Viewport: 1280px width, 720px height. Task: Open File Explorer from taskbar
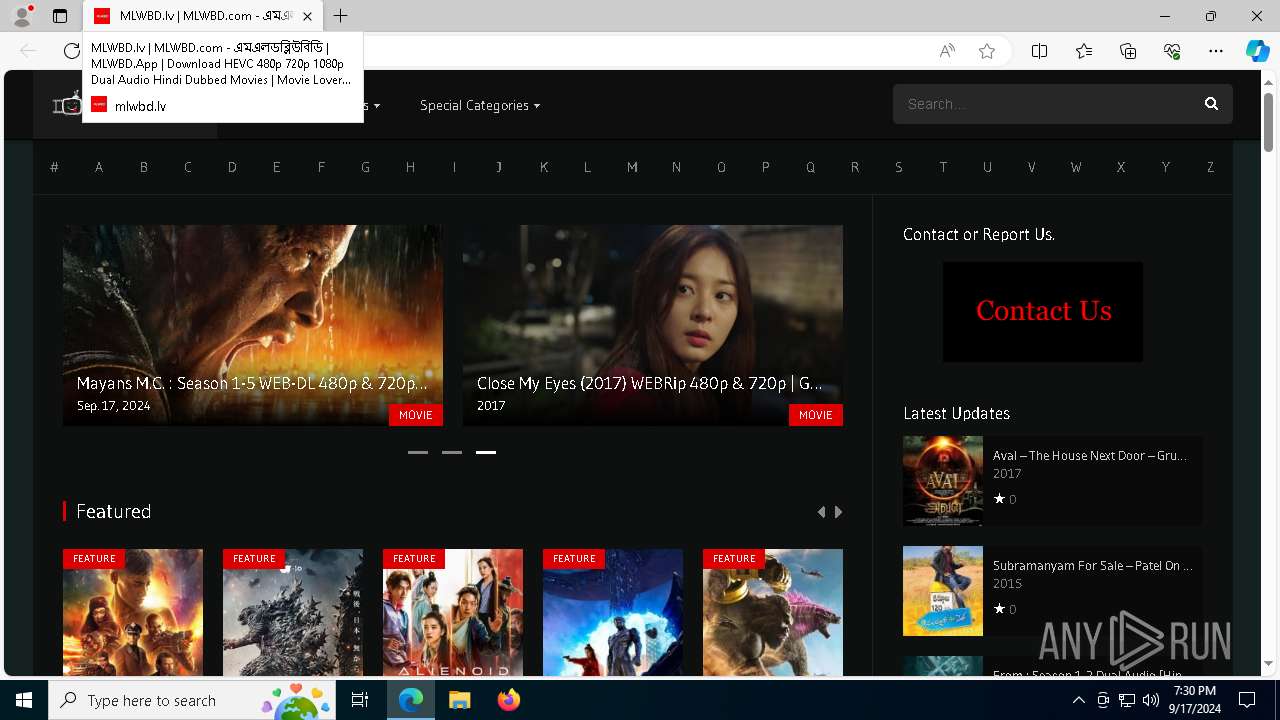click(459, 700)
